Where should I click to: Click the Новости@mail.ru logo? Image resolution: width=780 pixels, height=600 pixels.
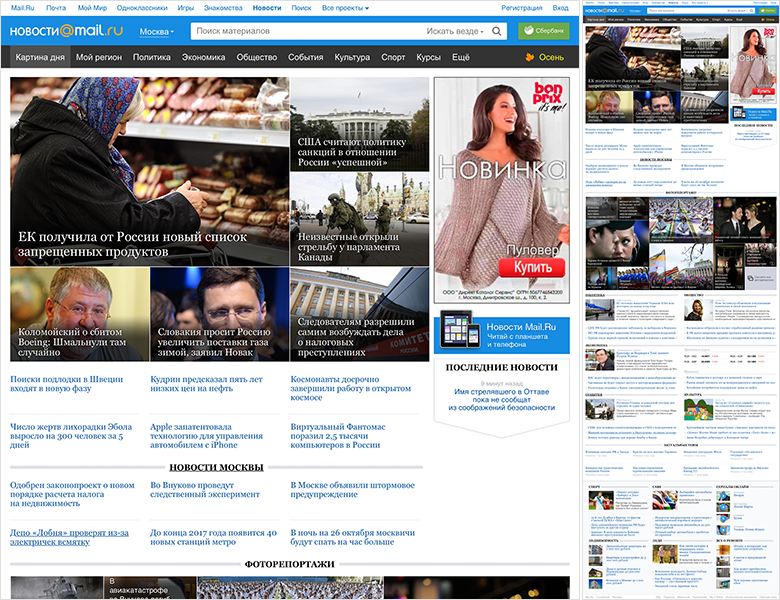[66, 31]
